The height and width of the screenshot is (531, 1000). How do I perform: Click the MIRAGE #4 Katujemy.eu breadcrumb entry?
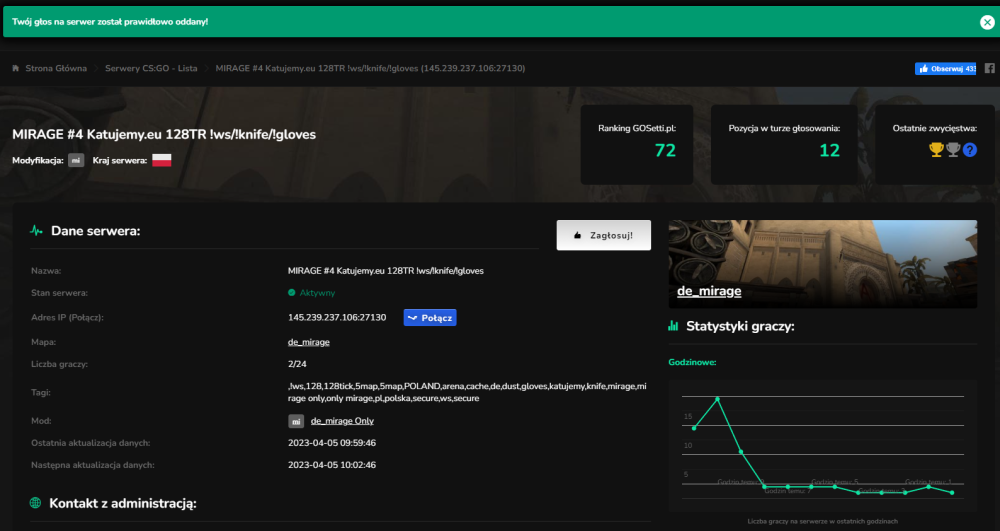370,68
